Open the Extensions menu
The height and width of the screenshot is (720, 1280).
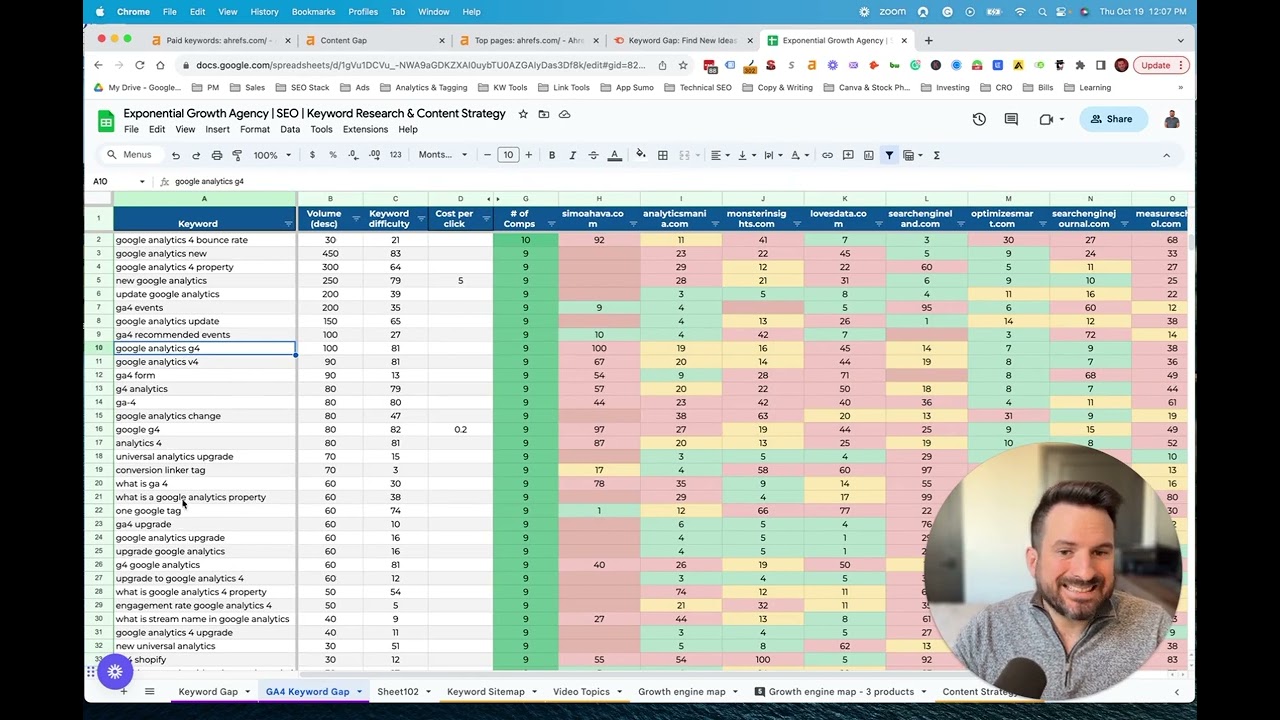[x=365, y=130]
